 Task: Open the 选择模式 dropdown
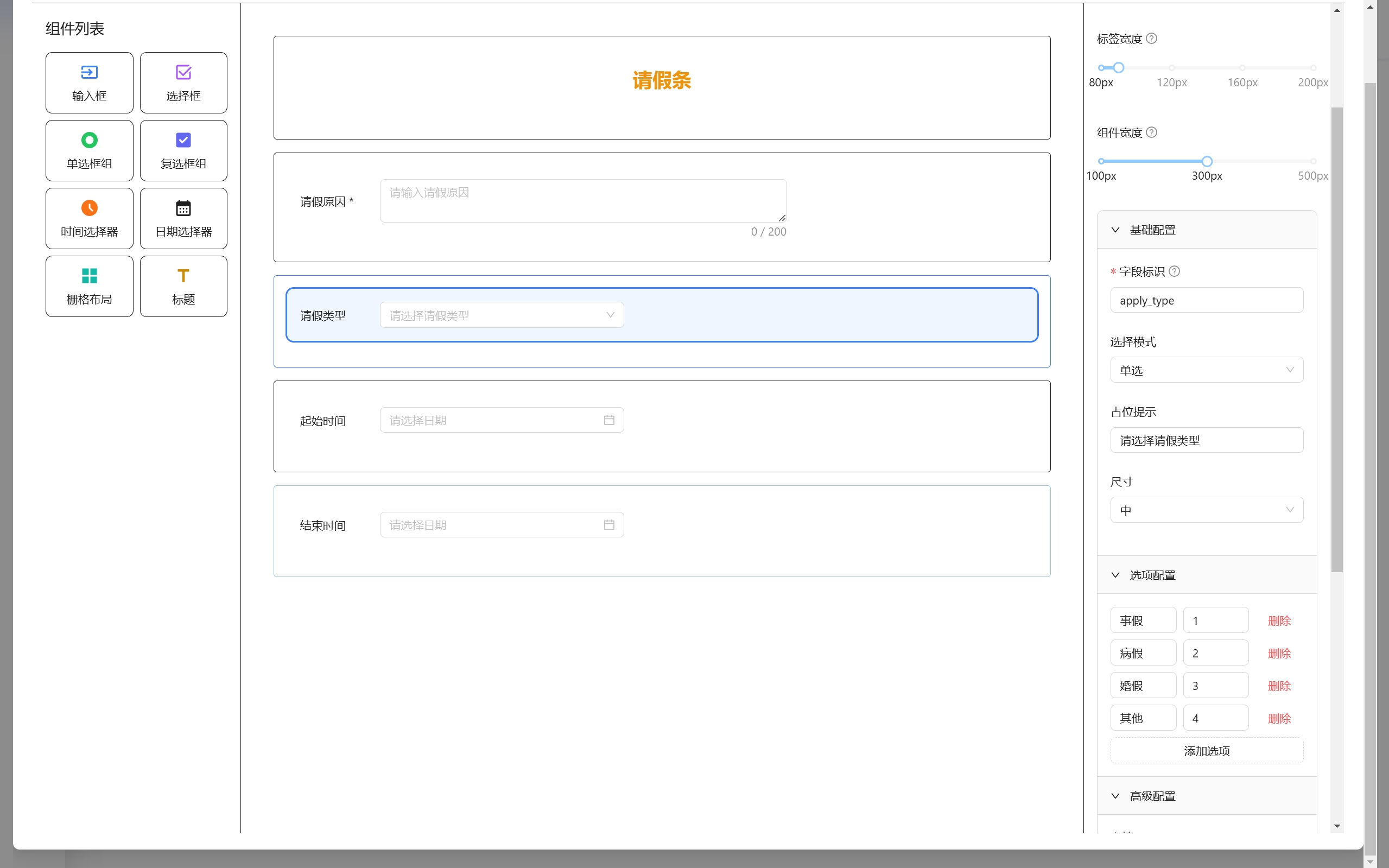1207,370
